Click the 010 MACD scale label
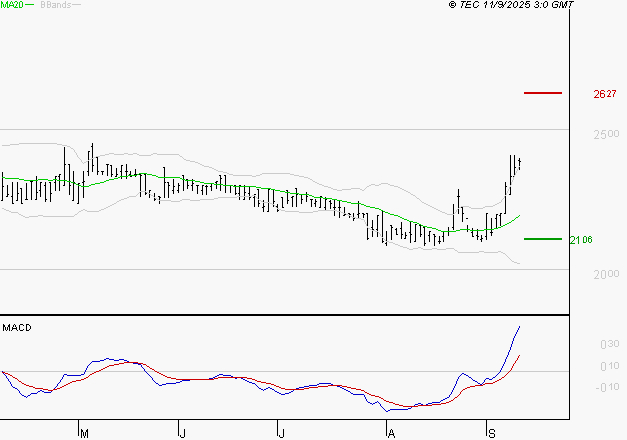The image size is (627, 440). [610, 366]
